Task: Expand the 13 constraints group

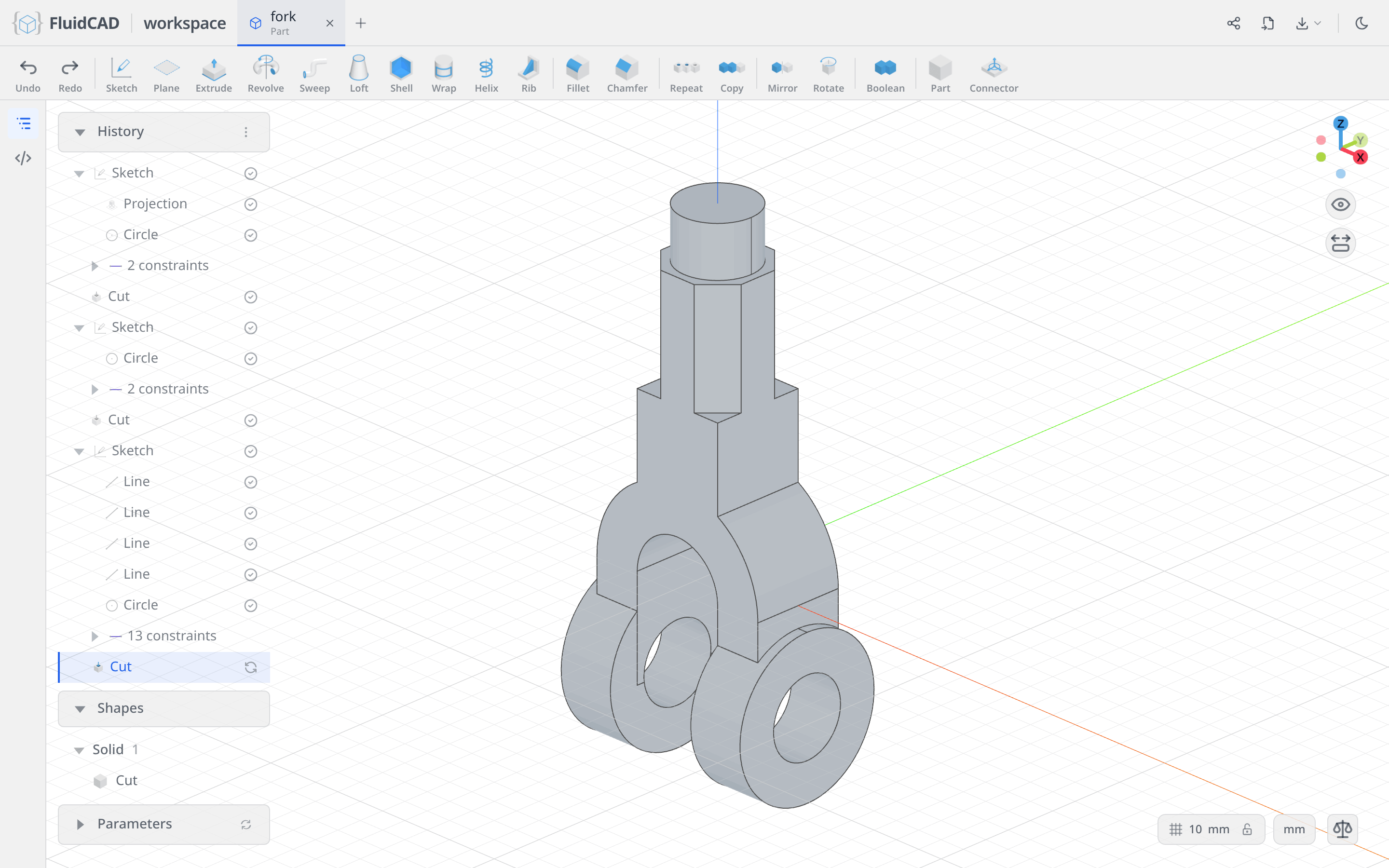Action: pos(95,636)
